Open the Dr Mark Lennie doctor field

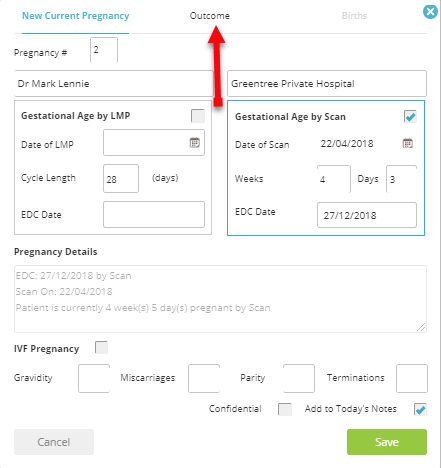coord(114,84)
